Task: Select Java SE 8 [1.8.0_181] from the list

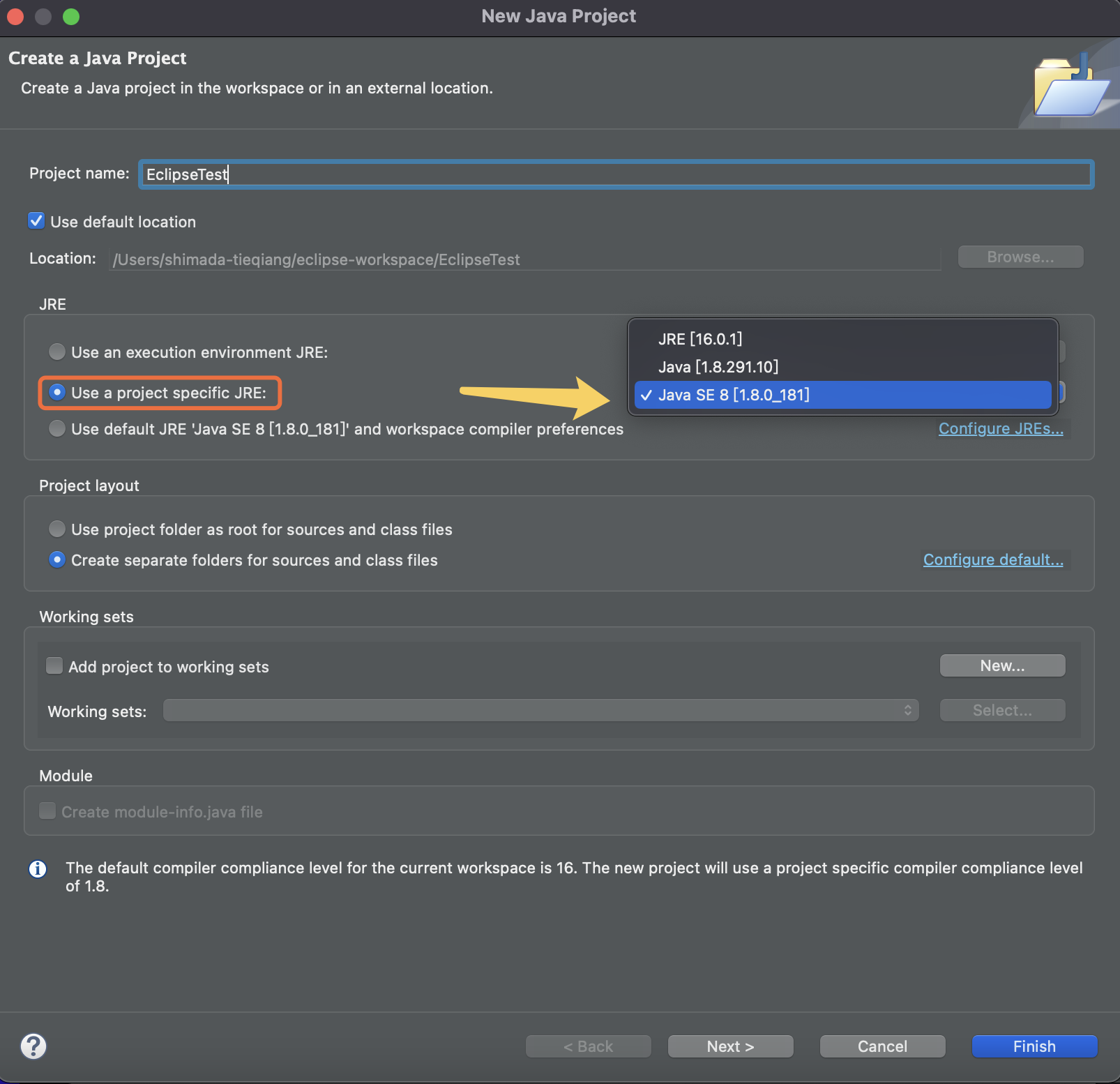Action: (734, 394)
